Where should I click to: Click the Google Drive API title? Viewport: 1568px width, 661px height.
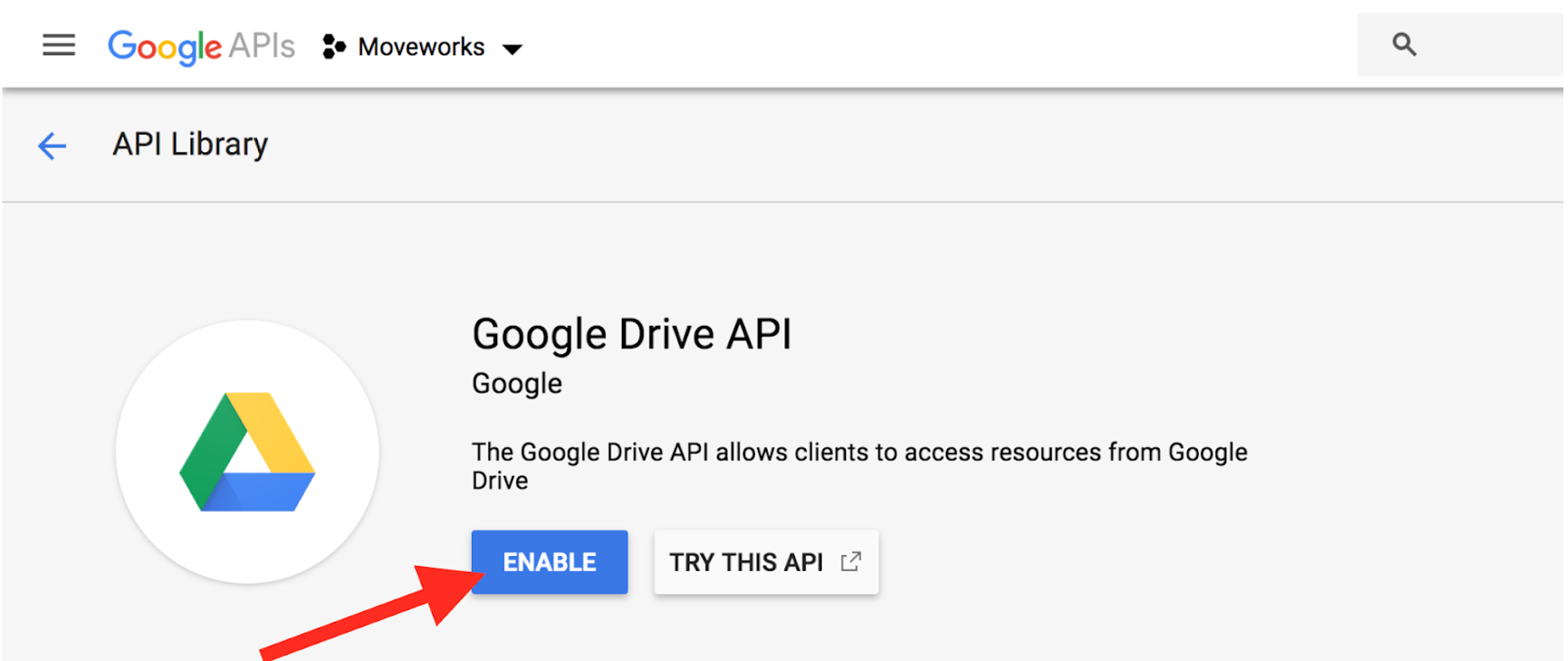pos(632,335)
